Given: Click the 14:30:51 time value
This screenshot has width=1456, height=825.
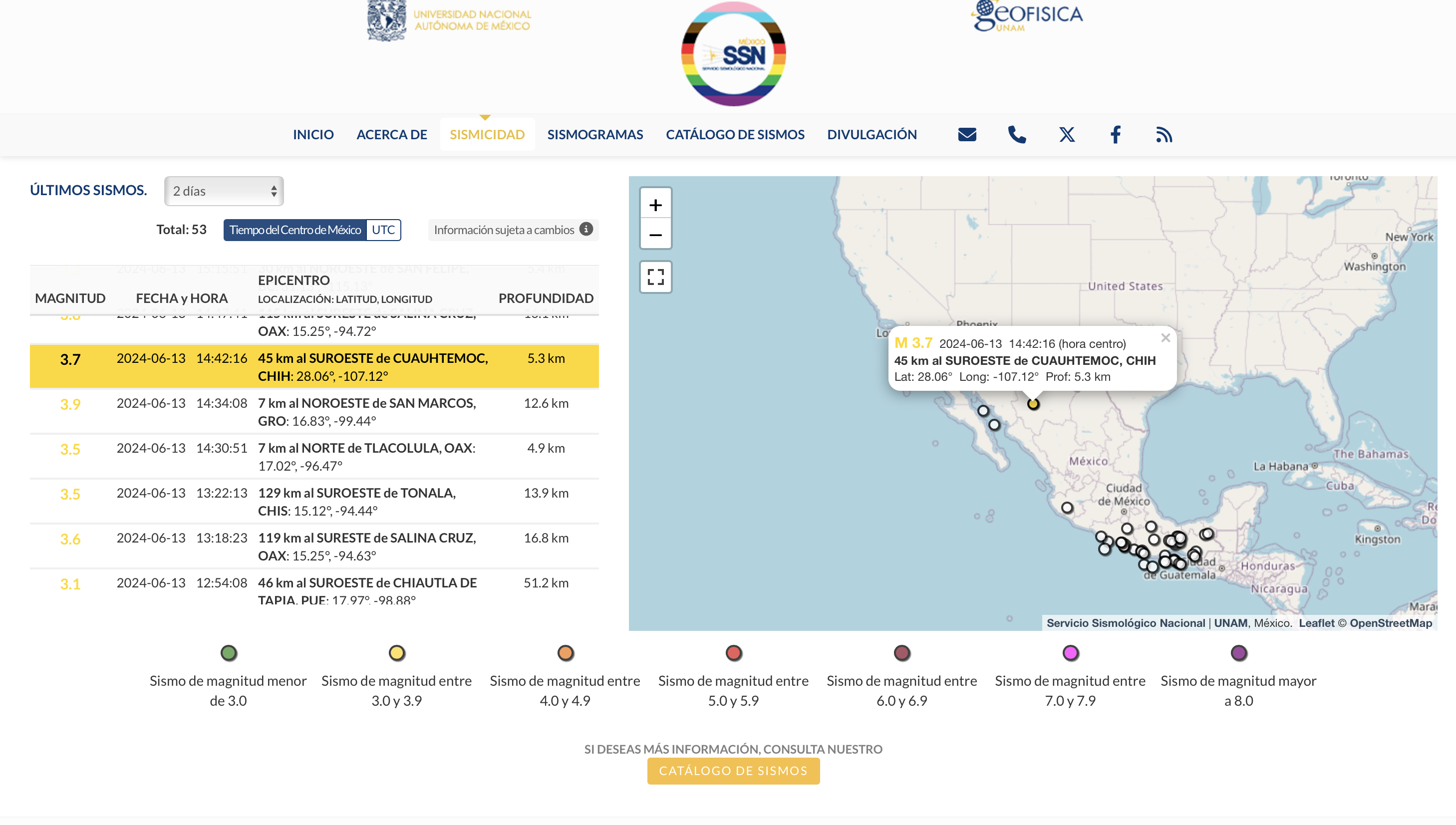Looking at the screenshot, I should click(x=222, y=448).
